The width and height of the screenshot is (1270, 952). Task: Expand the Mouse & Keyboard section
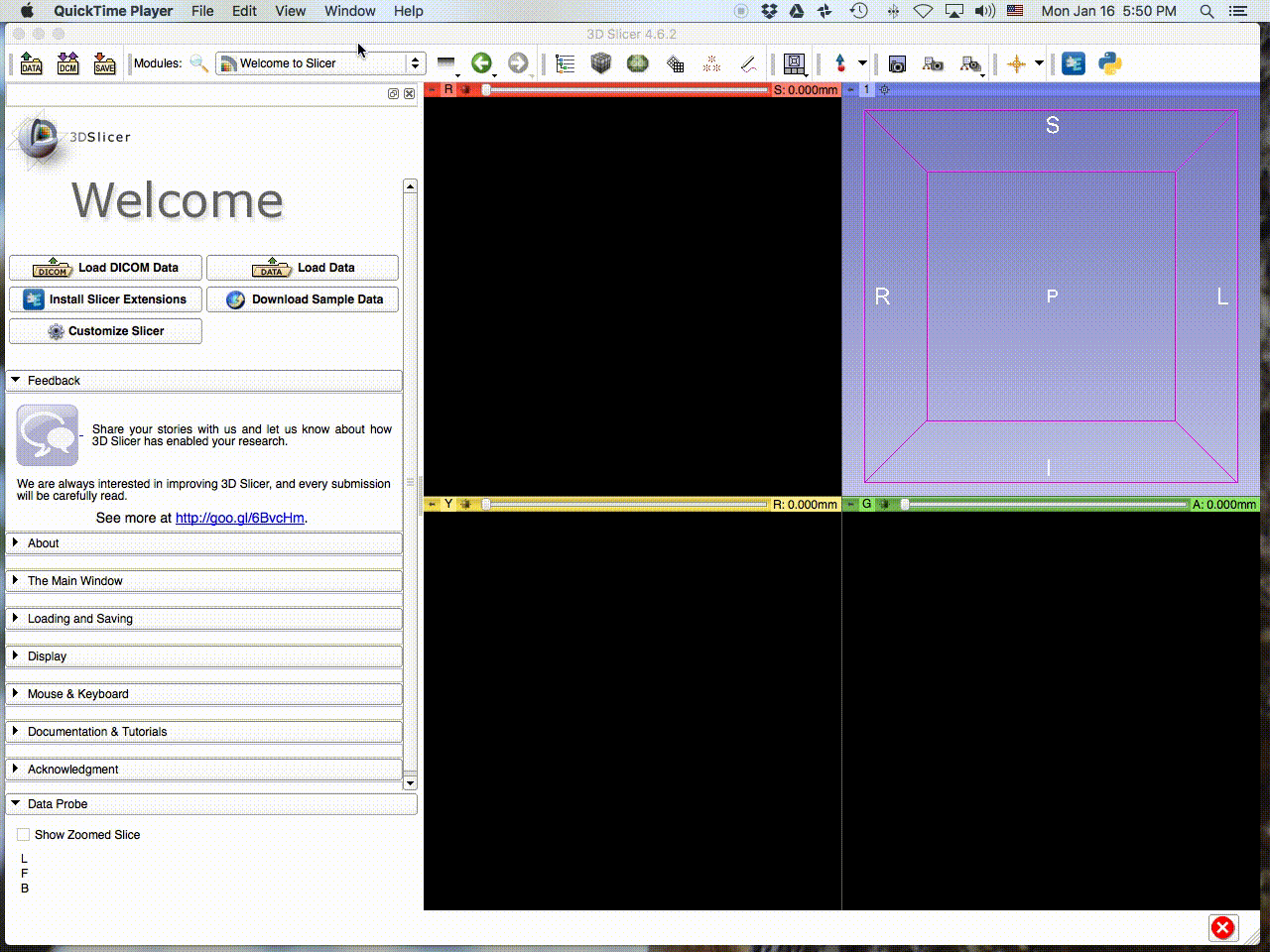point(204,694)
